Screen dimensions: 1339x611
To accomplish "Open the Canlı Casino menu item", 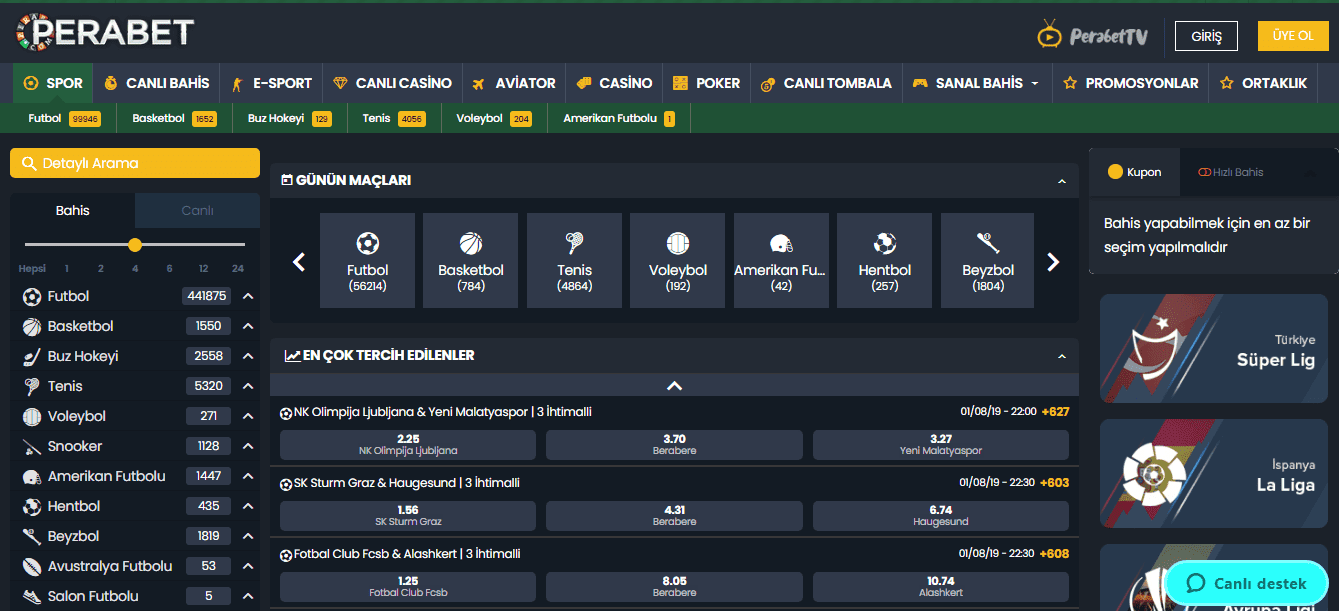I will (392, 83).
